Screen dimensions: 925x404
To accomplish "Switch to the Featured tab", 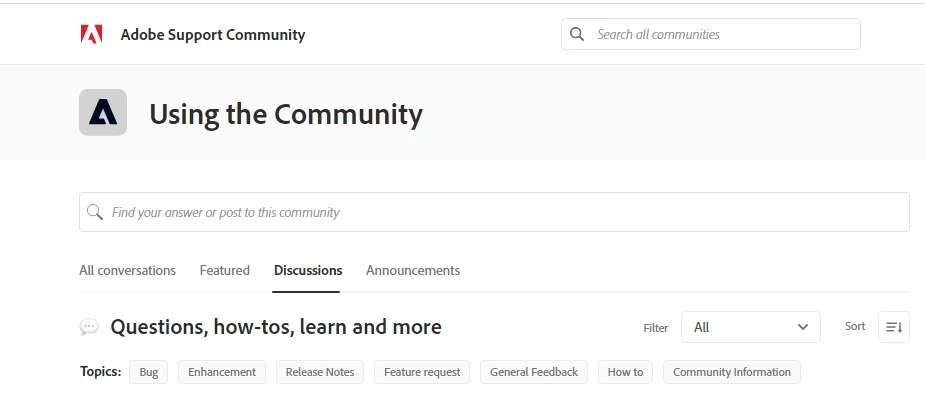I will coord(225,270).
